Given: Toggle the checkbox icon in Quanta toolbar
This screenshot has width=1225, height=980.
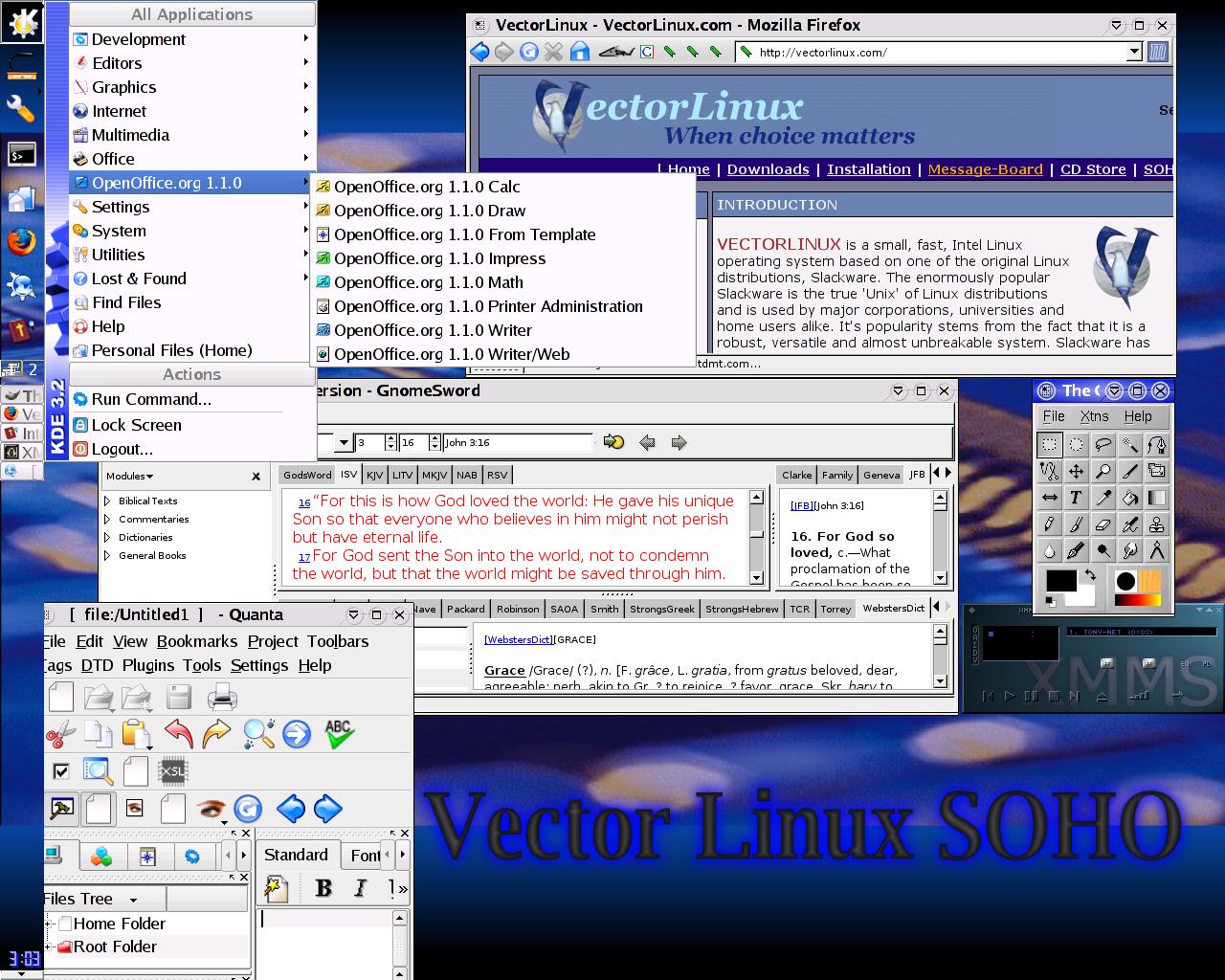Looking at the screenshot, I should pyautogui.click(x=61, y=771).
